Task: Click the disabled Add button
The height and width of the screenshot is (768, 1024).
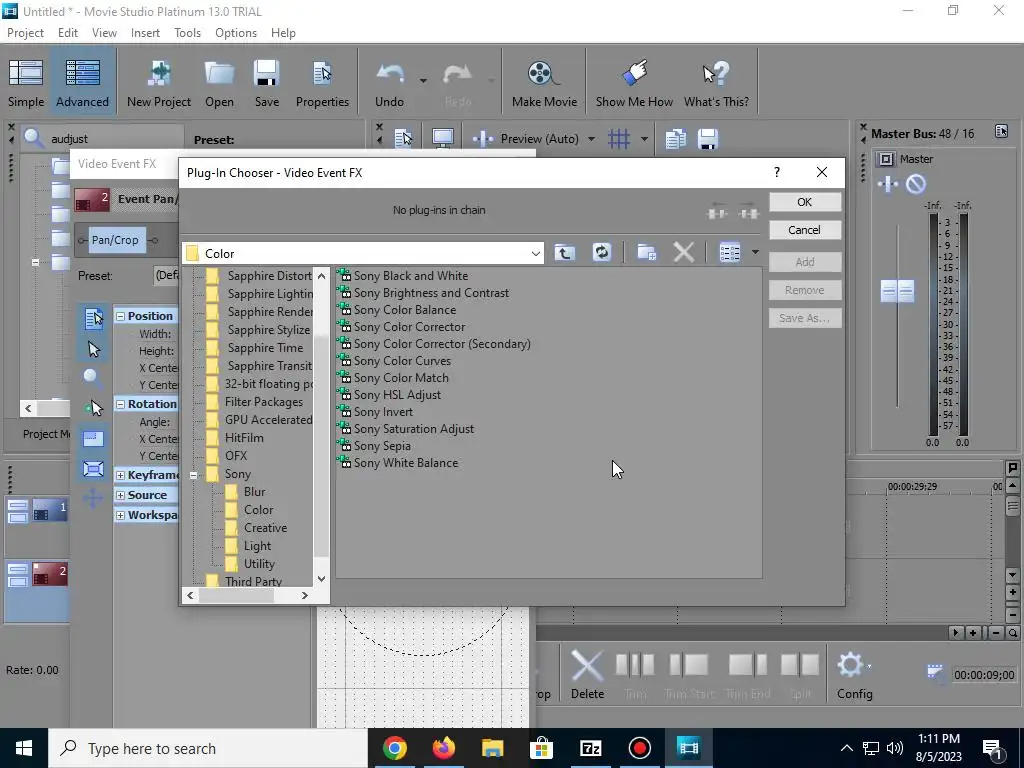Action: [805, 262]
